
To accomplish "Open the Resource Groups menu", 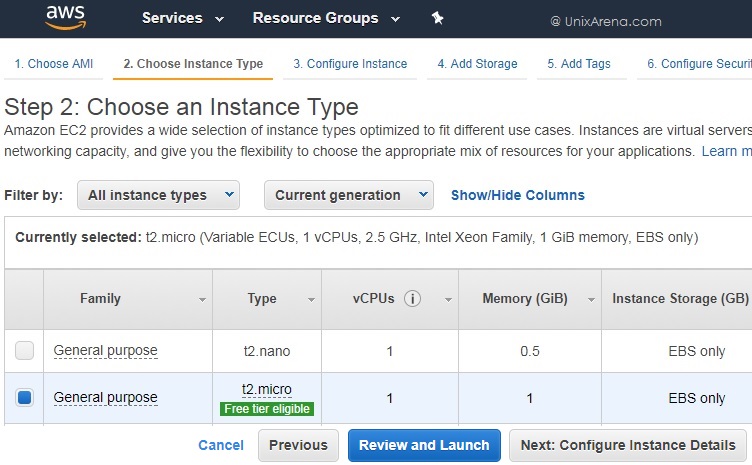I will coord(326,18).
